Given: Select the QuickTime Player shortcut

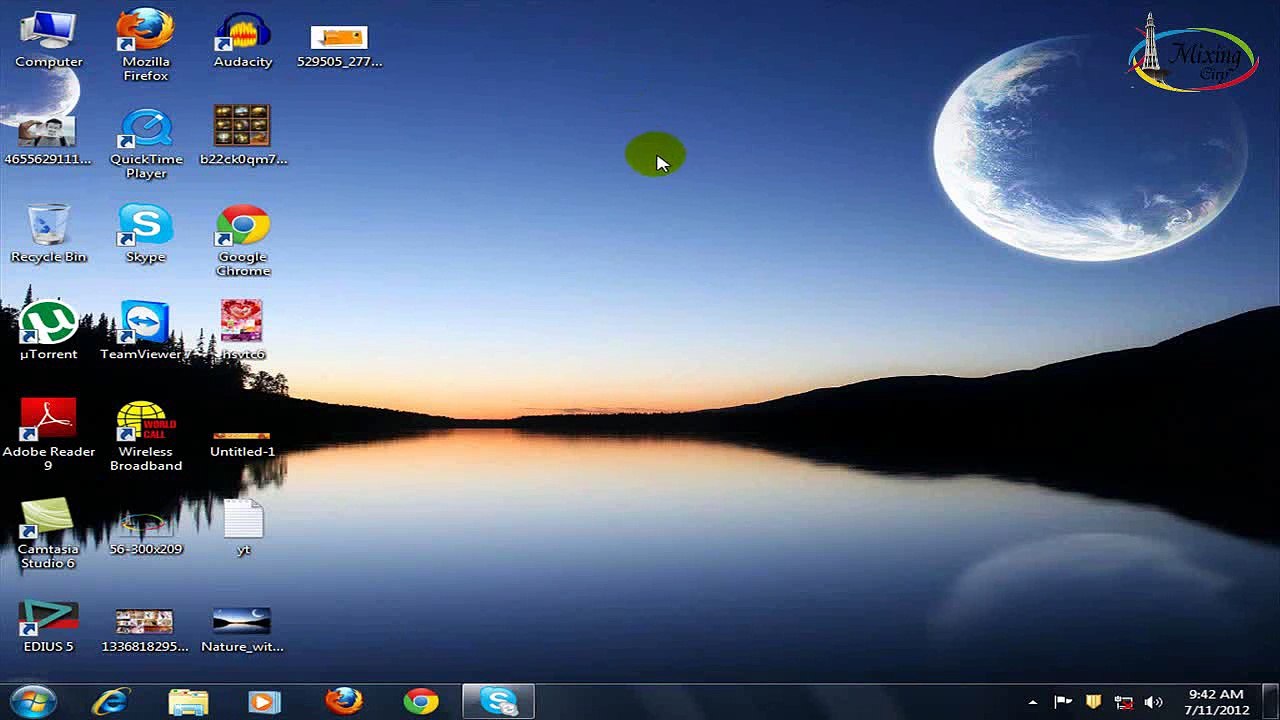Looking at the screenshot, I should [146, 143].
